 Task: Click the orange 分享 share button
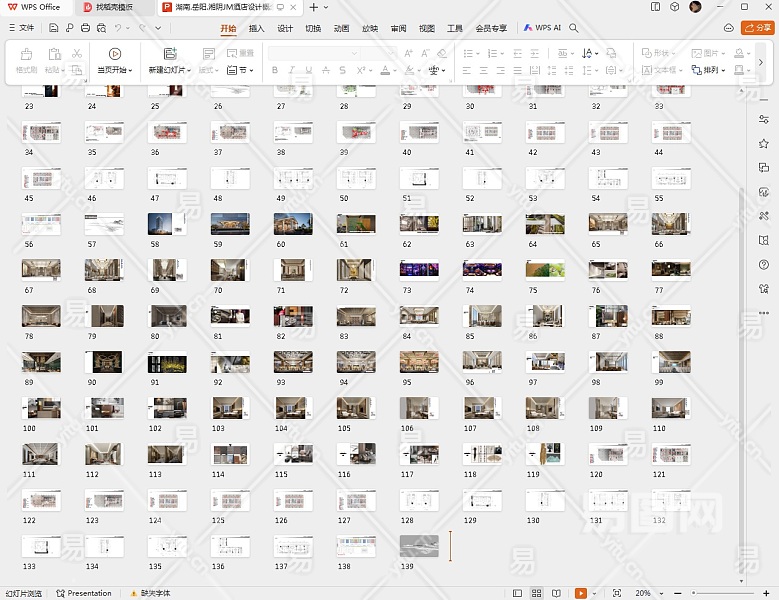click(x=757, y=28)
